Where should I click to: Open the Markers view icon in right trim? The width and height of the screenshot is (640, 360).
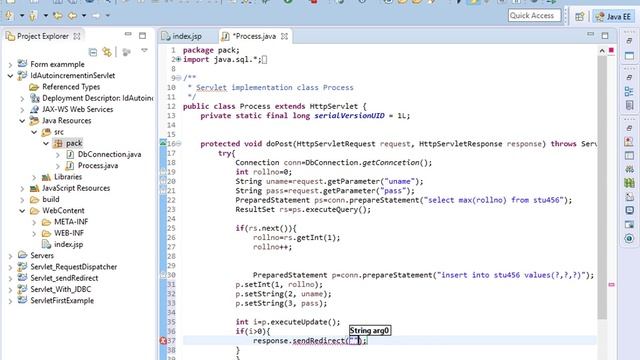pos(629,142)
